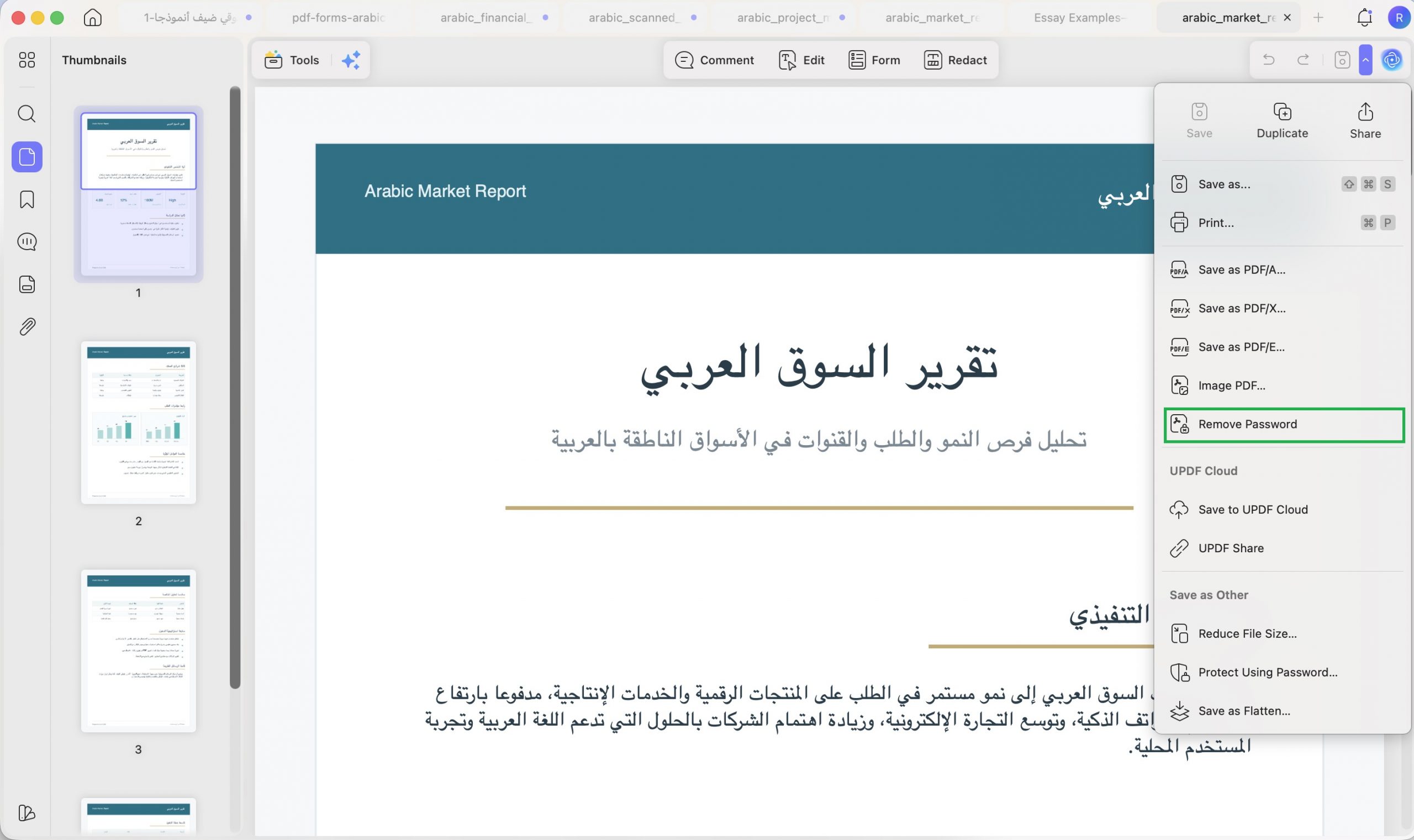Switch to arabic_scanned_ tab
This screenshot has height=840, width=1414.
634,18
